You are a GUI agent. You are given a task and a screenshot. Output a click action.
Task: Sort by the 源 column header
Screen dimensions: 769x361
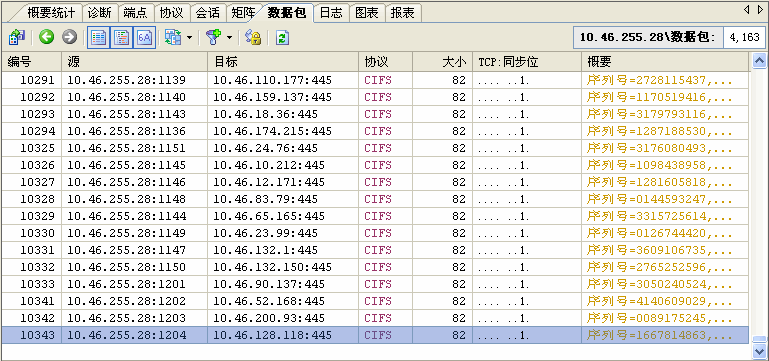pyautogui.click(x=134, y=61)
